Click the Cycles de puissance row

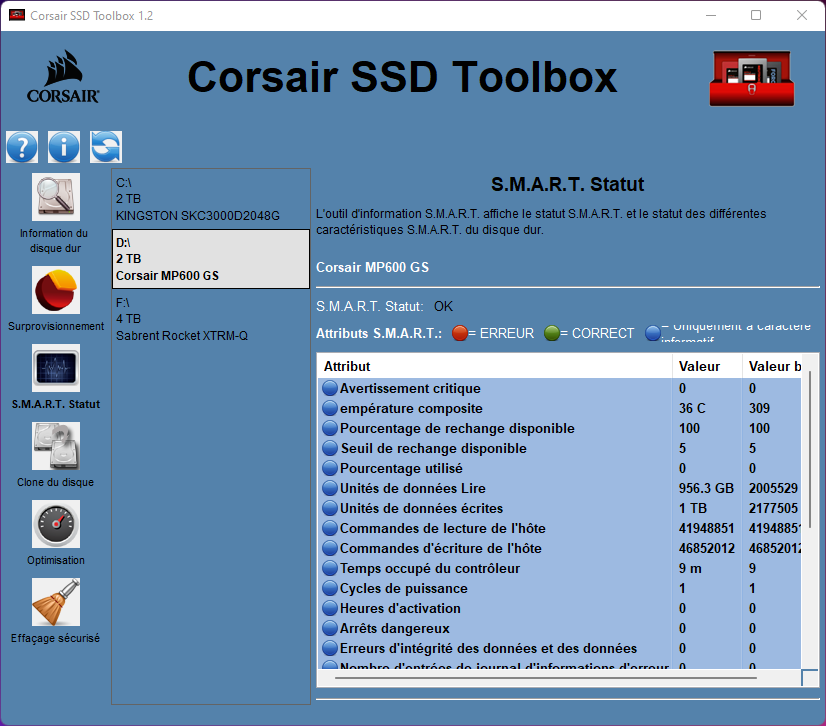click(559, 588)
